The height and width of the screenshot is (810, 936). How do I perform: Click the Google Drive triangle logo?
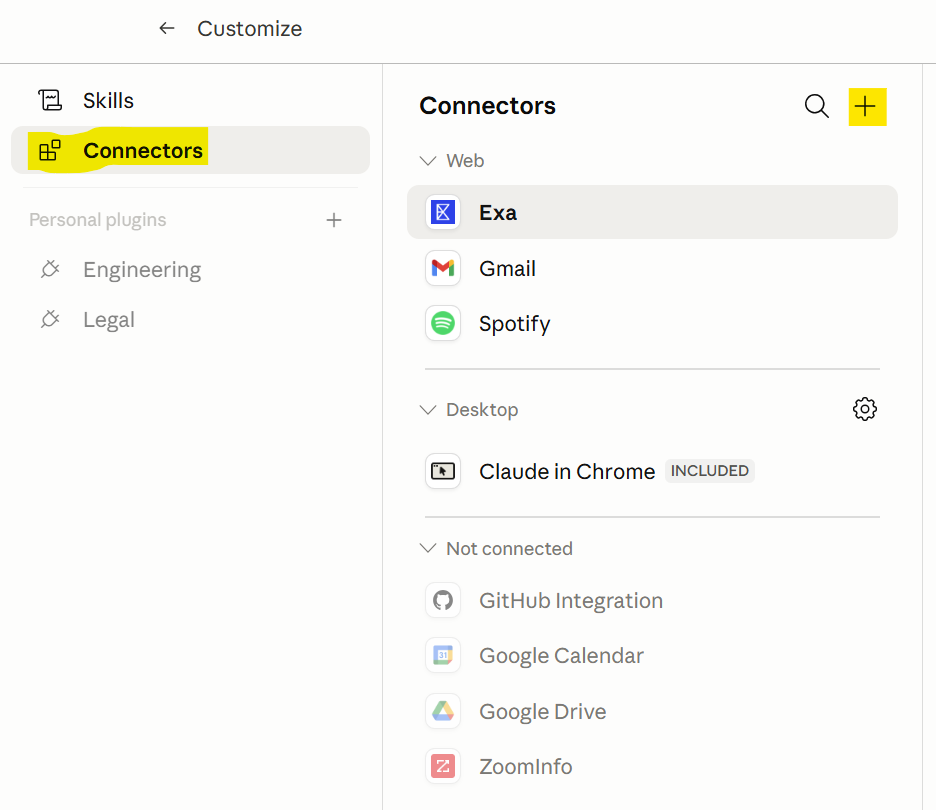click(443, 711)
